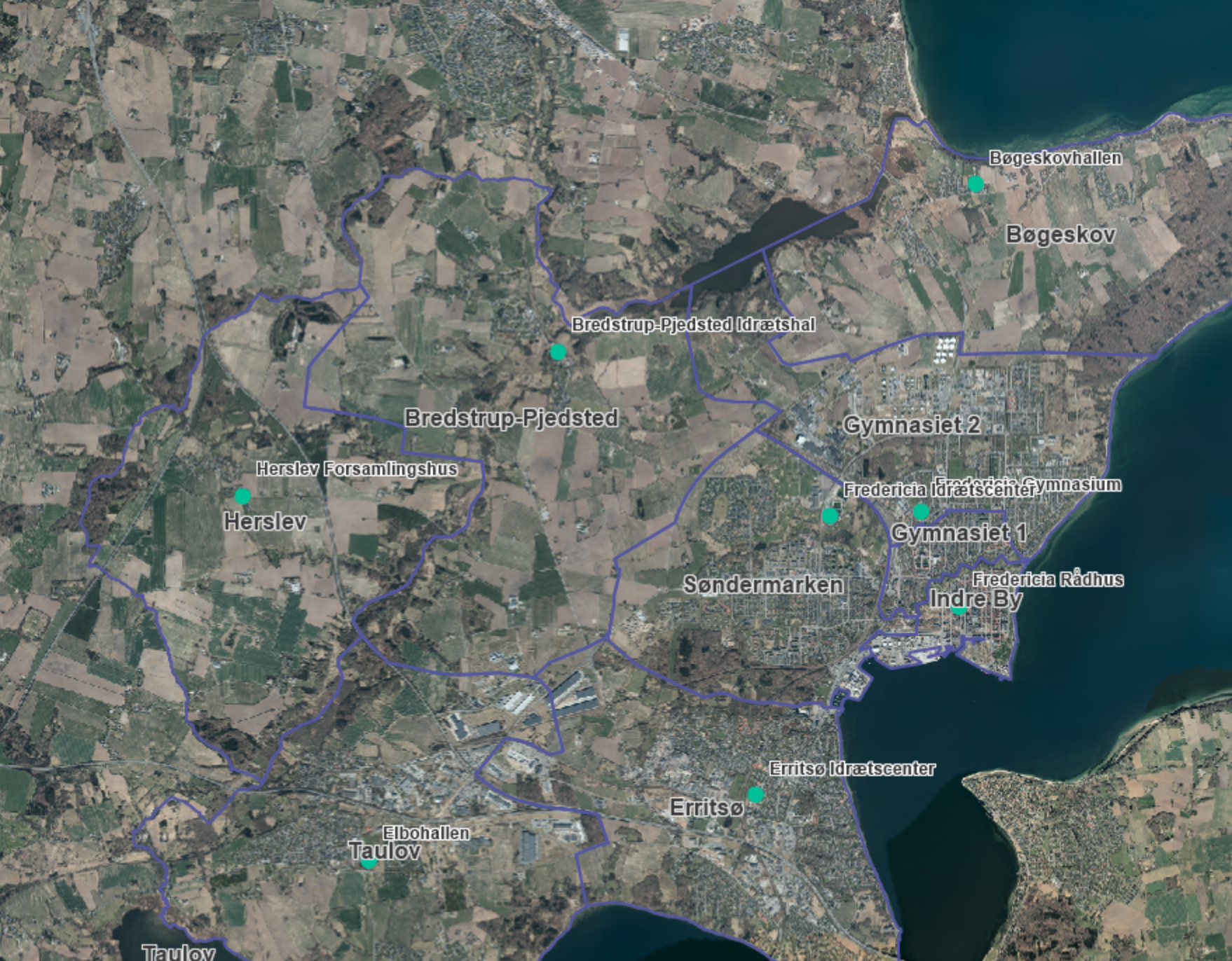1232x961 pixels.
Task: Select the Fredericia Rådhus marker dot
Action: pyautogui.click(x=959, y=609)
